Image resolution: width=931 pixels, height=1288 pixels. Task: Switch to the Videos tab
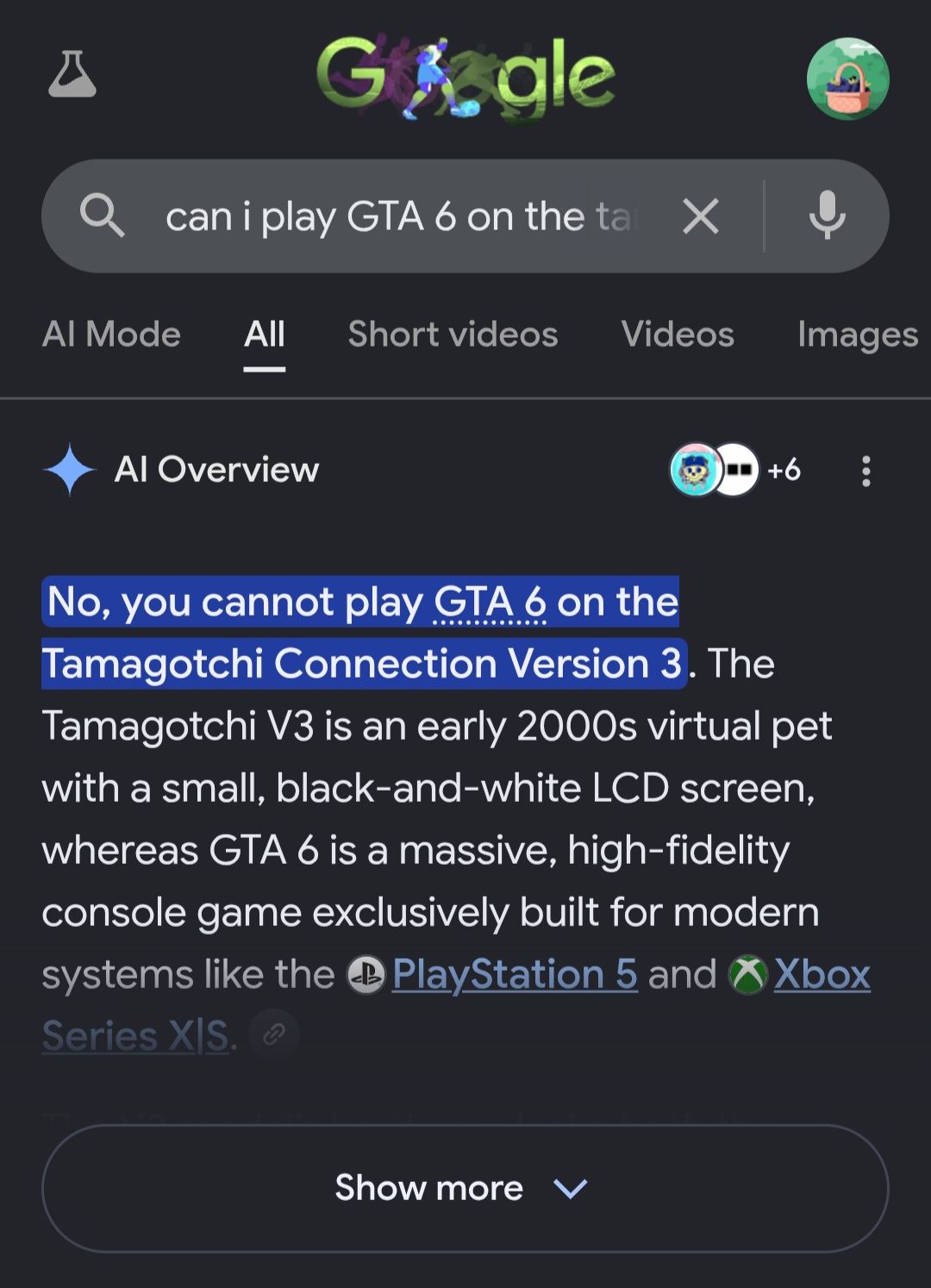click(x=678, y=335)
